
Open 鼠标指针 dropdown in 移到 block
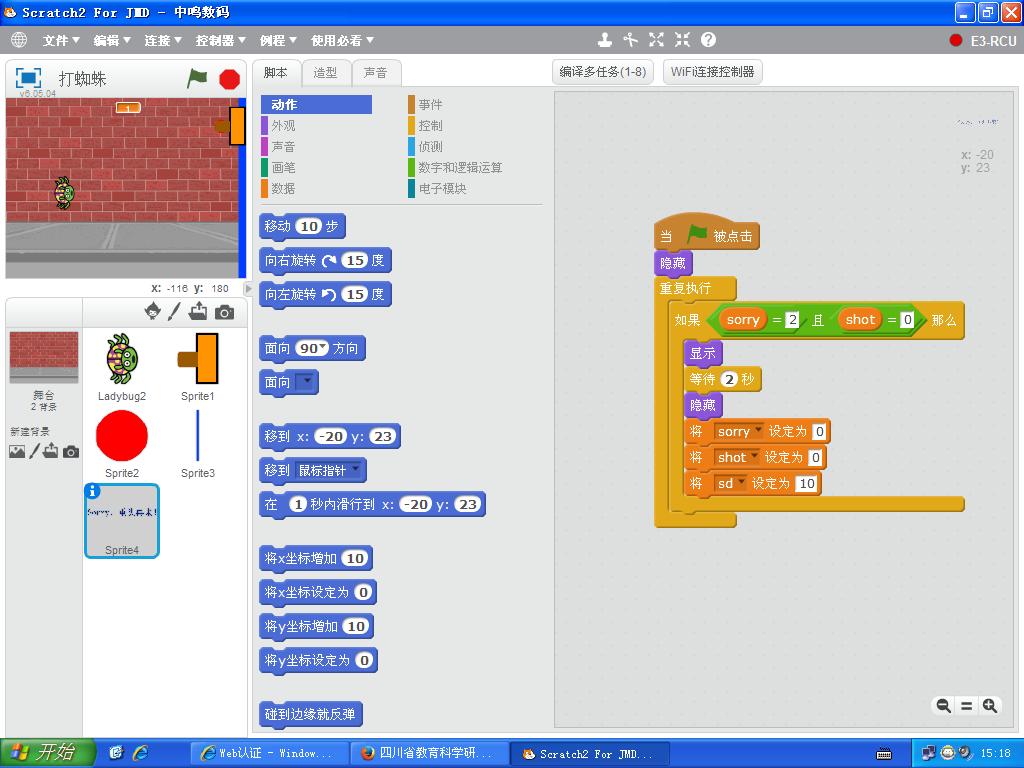[354, 470]
